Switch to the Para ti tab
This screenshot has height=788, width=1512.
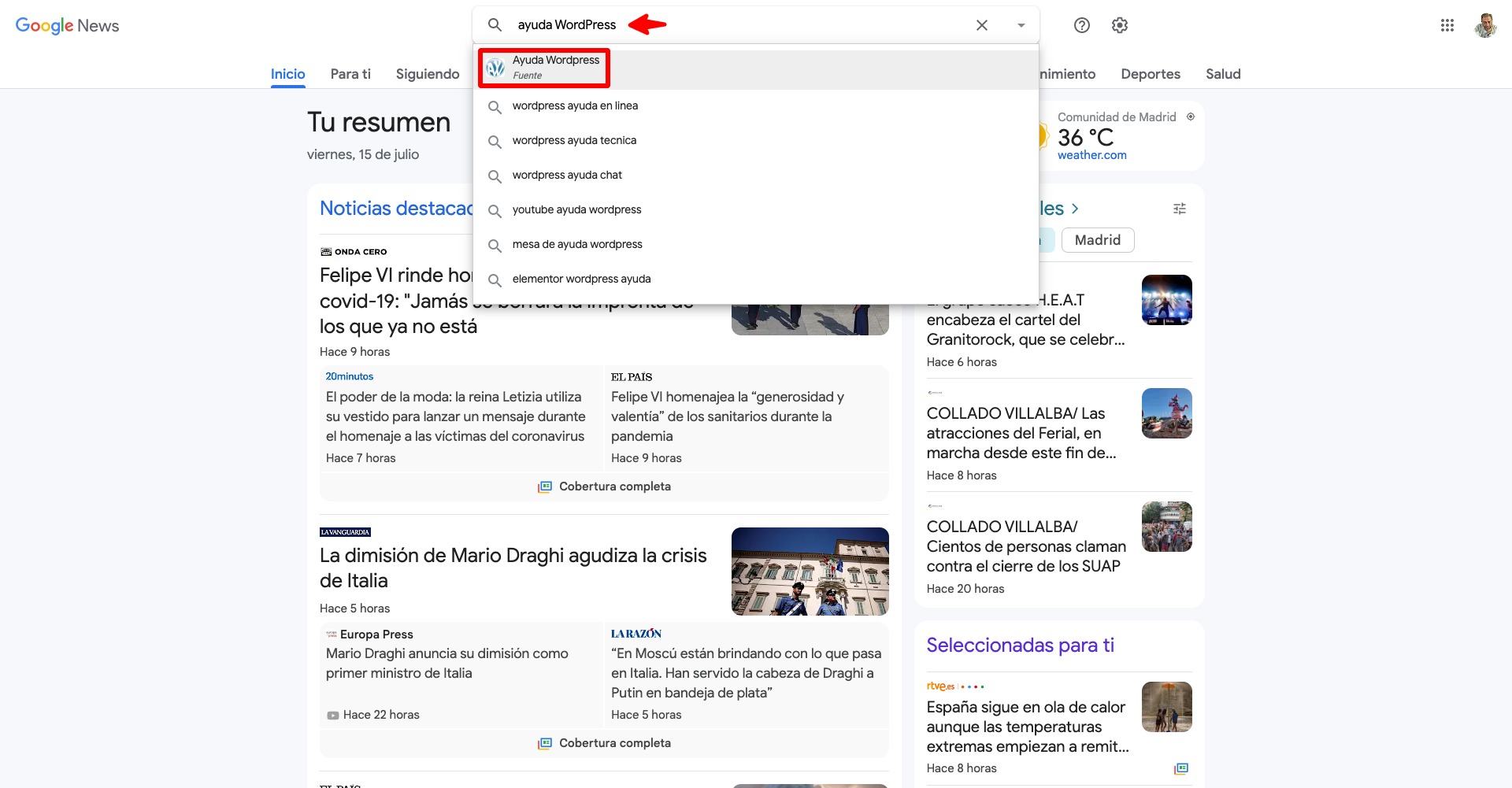tap(350, 74)
